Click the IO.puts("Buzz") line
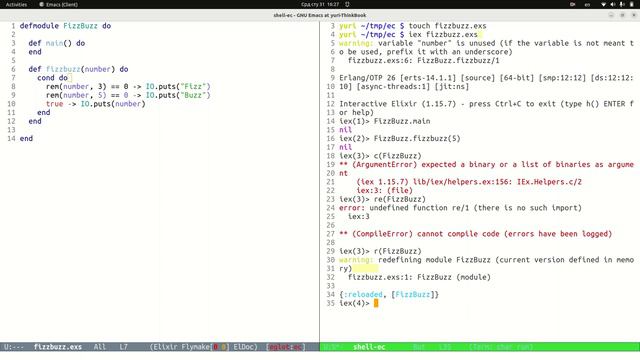The width and height of the screenshot is (640, 360). click(128, 95)
